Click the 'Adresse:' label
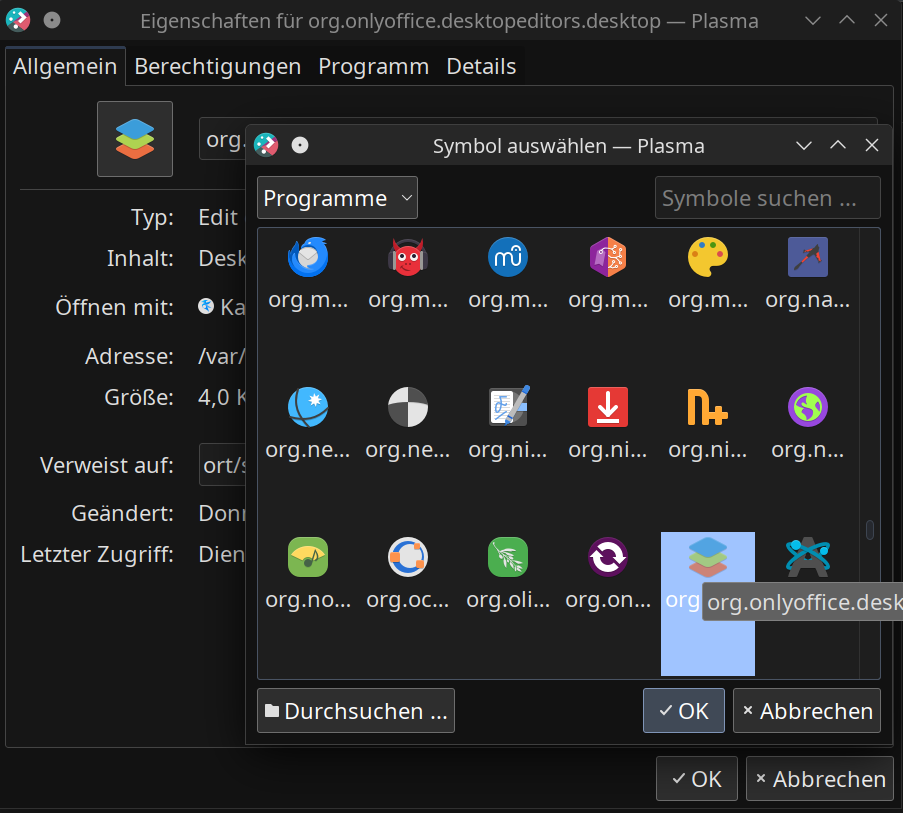 129,356
